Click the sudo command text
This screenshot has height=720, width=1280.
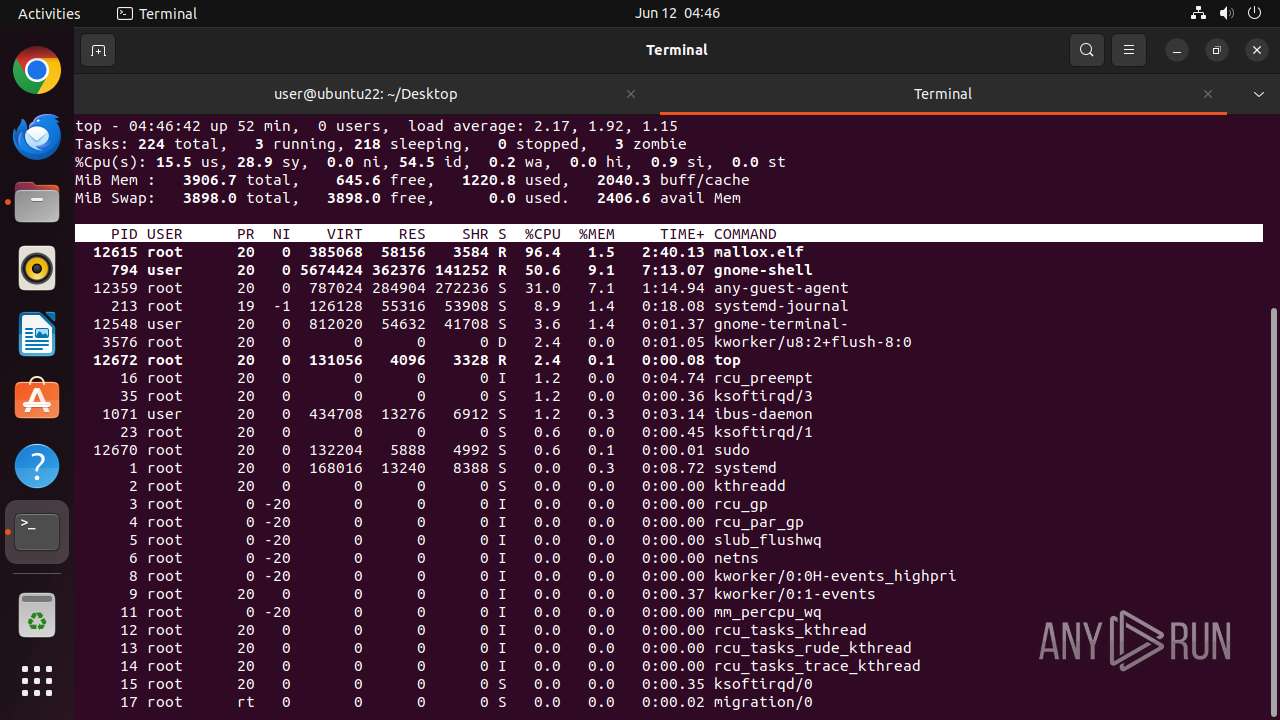[x=732, y=450]
